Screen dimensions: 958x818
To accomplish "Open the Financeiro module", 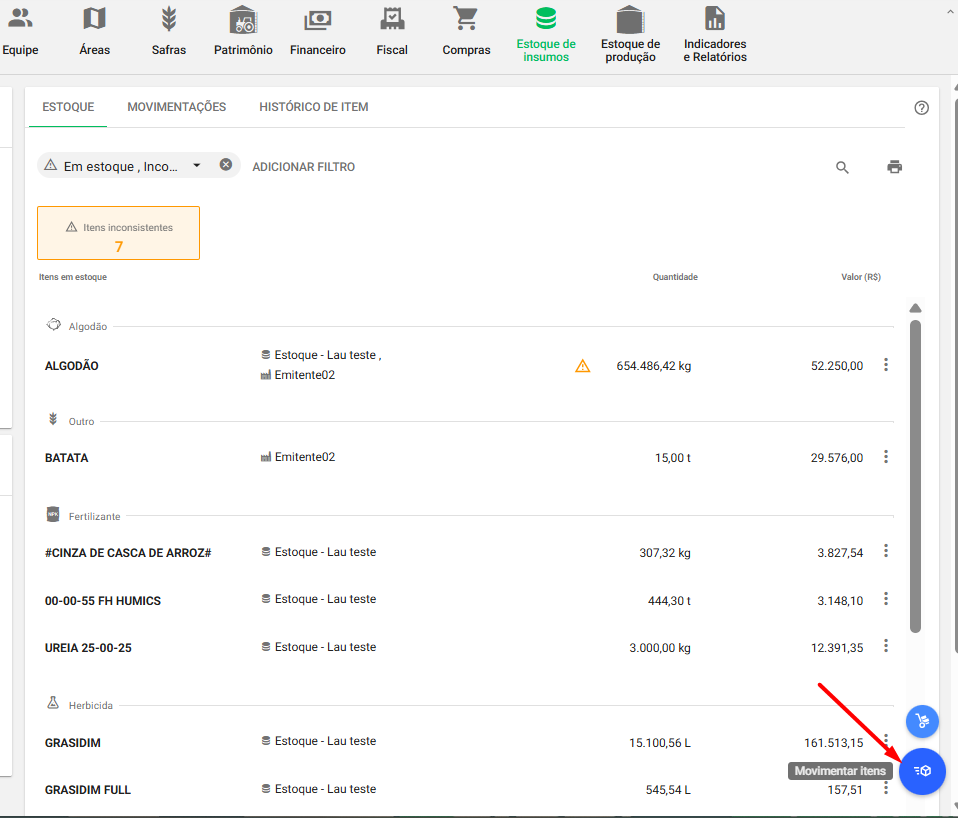I will pos(318,19).
